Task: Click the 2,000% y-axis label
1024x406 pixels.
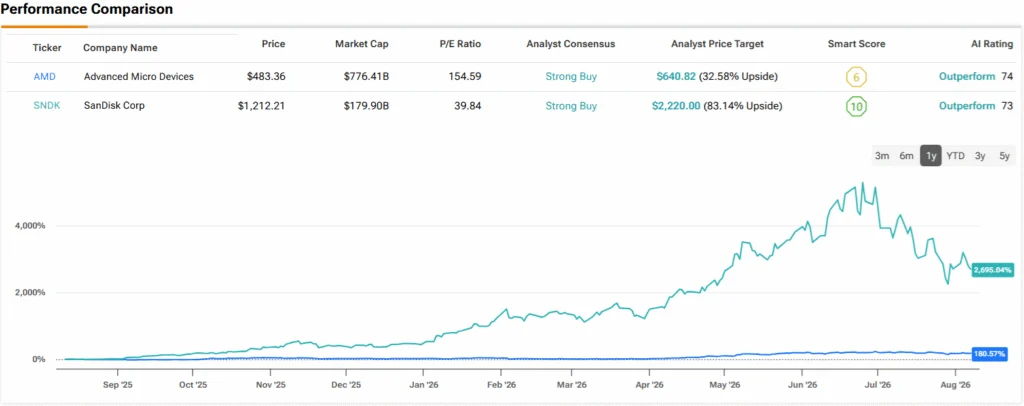Action: point(29,292)
